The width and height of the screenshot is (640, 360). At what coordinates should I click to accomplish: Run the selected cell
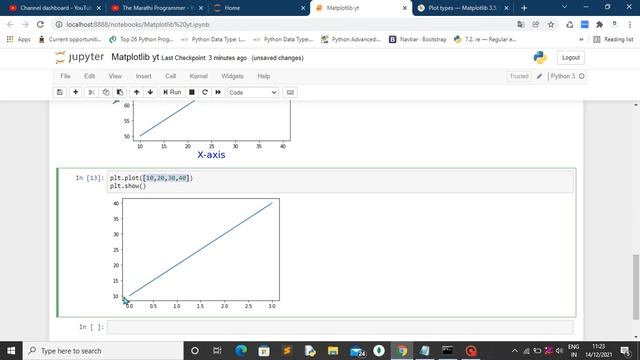pyautogui.click(x=172, y=92)
